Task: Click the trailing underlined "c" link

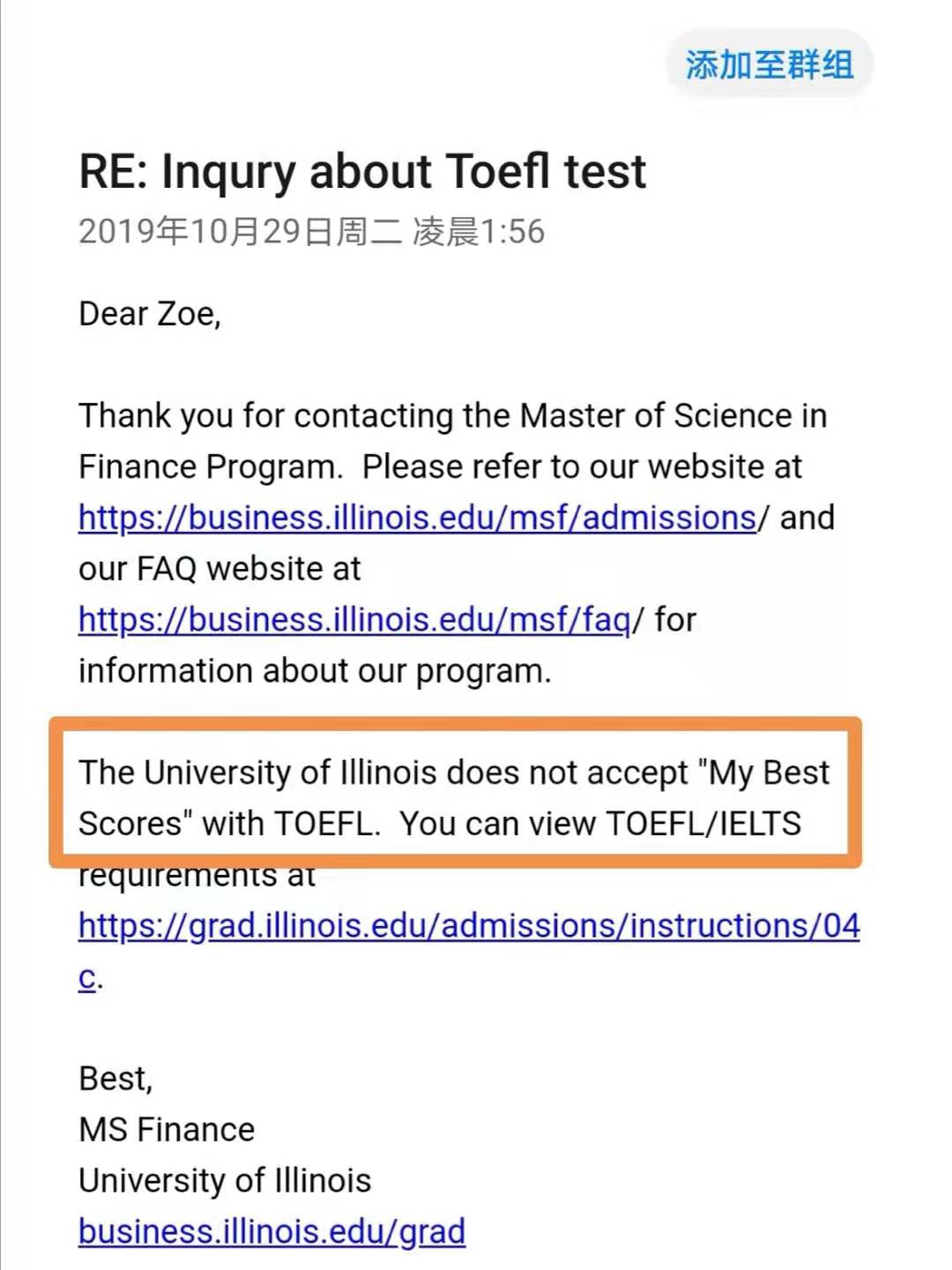Action: 87,977
